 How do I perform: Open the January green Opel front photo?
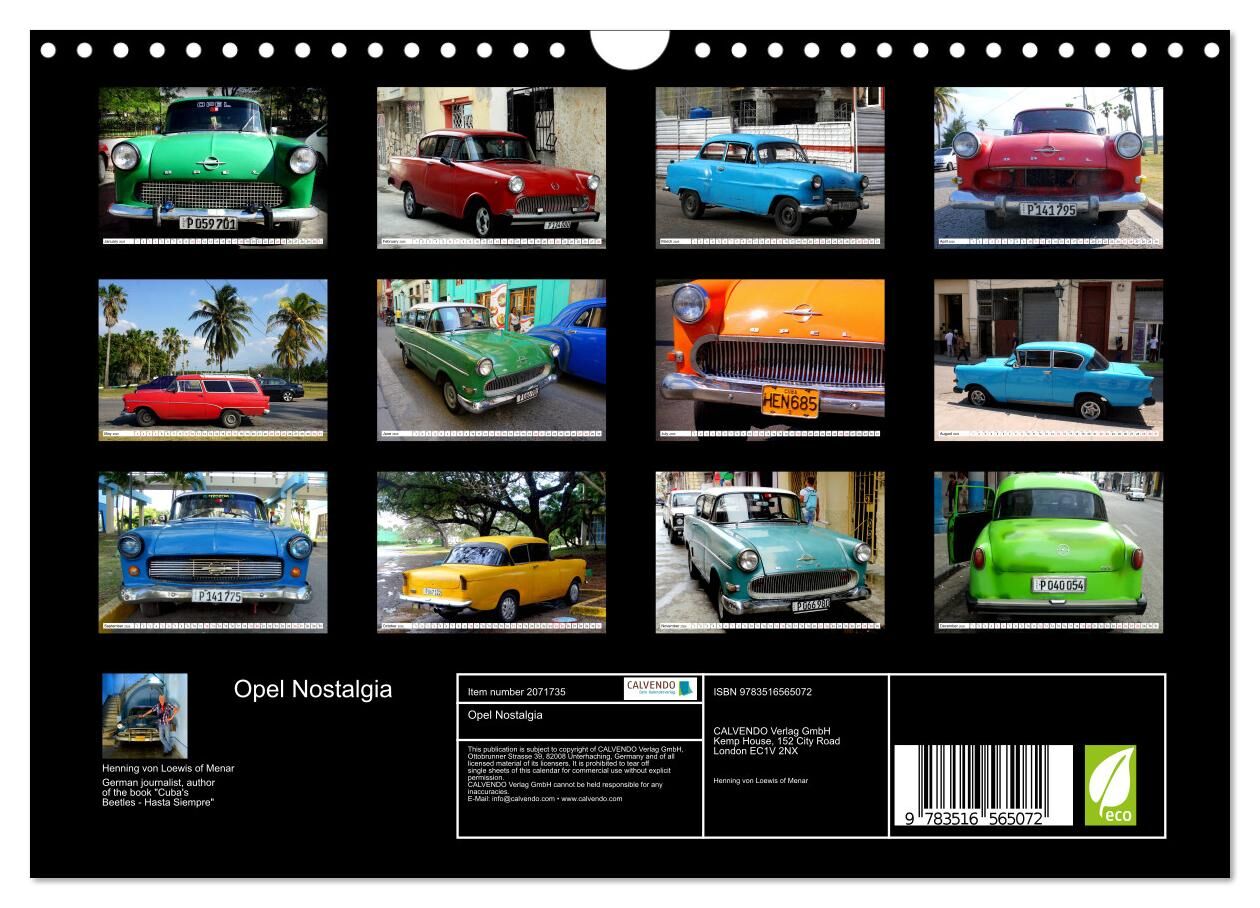(213, 162)
